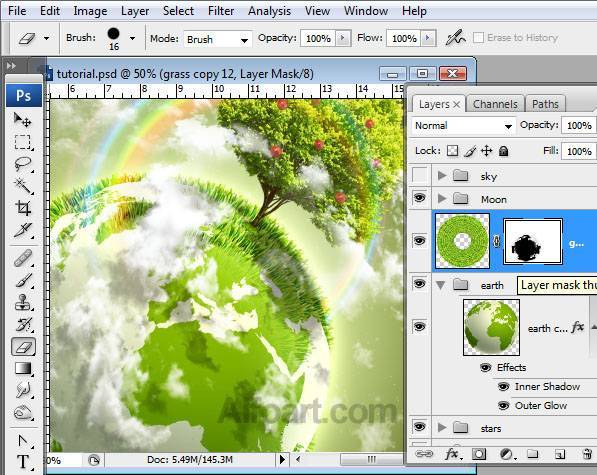The width and height of the screenshot is (597, 475).
Task: Open the Image menu
Action: (90, 11)
